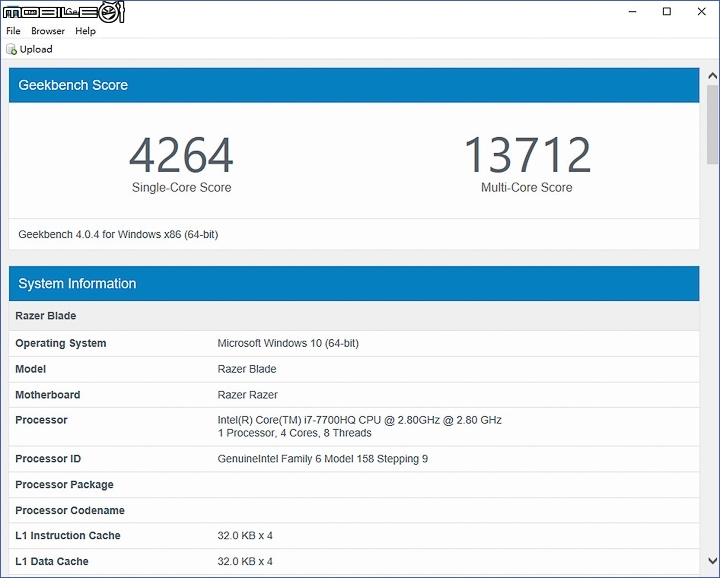Minimize the Geekbench window
Viewport: 720px width, 578px height.
pos(632,11)
